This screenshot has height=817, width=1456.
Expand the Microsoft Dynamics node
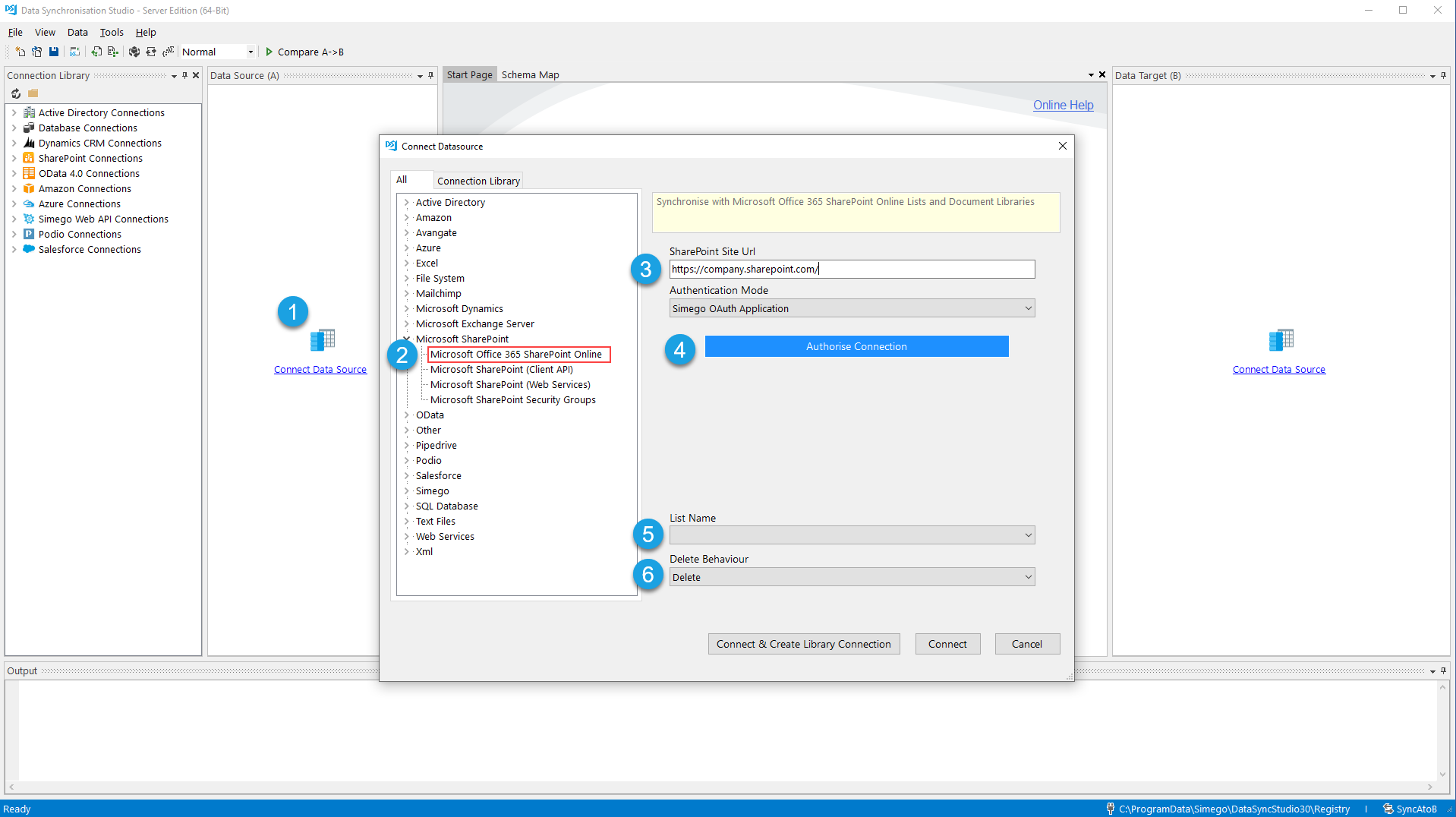coord(406,308)
